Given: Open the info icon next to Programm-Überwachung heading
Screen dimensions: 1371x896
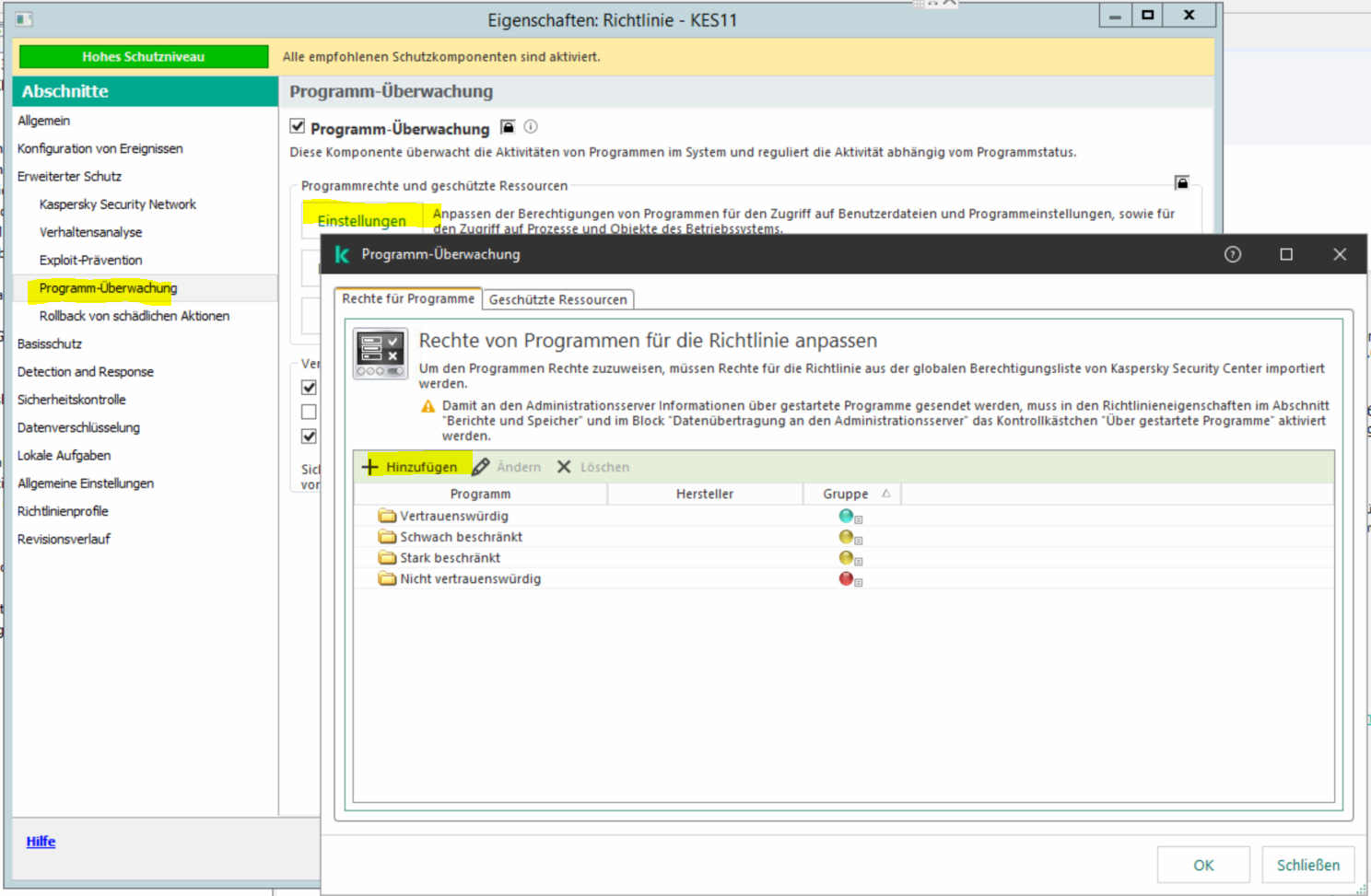Looking at the screenshot, I should pyautogui.click(x=531, y=127).
